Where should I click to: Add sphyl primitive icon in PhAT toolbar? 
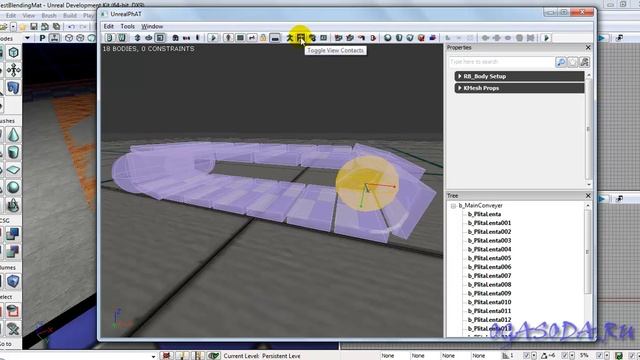click(399, 38)
